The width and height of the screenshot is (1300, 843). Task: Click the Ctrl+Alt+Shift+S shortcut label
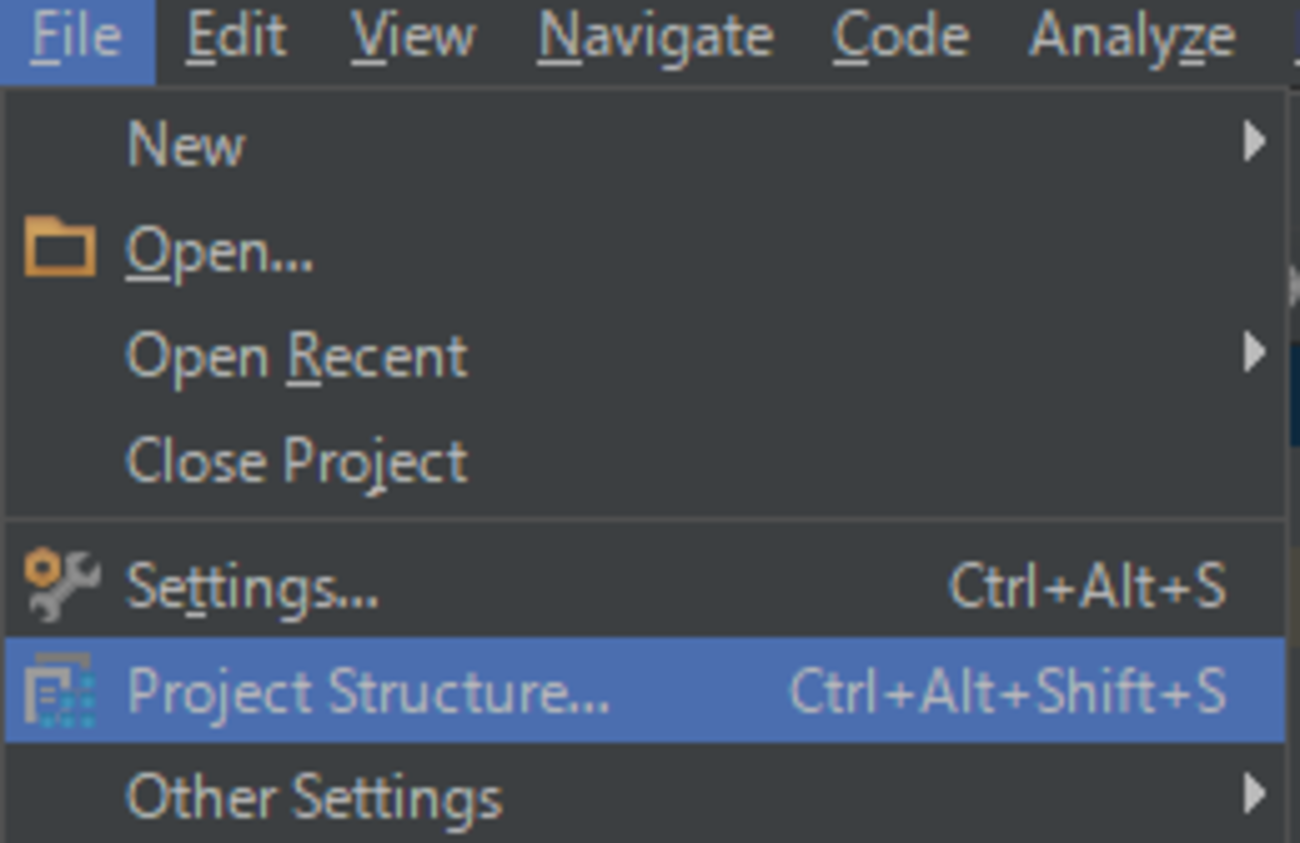point(1007,691)
